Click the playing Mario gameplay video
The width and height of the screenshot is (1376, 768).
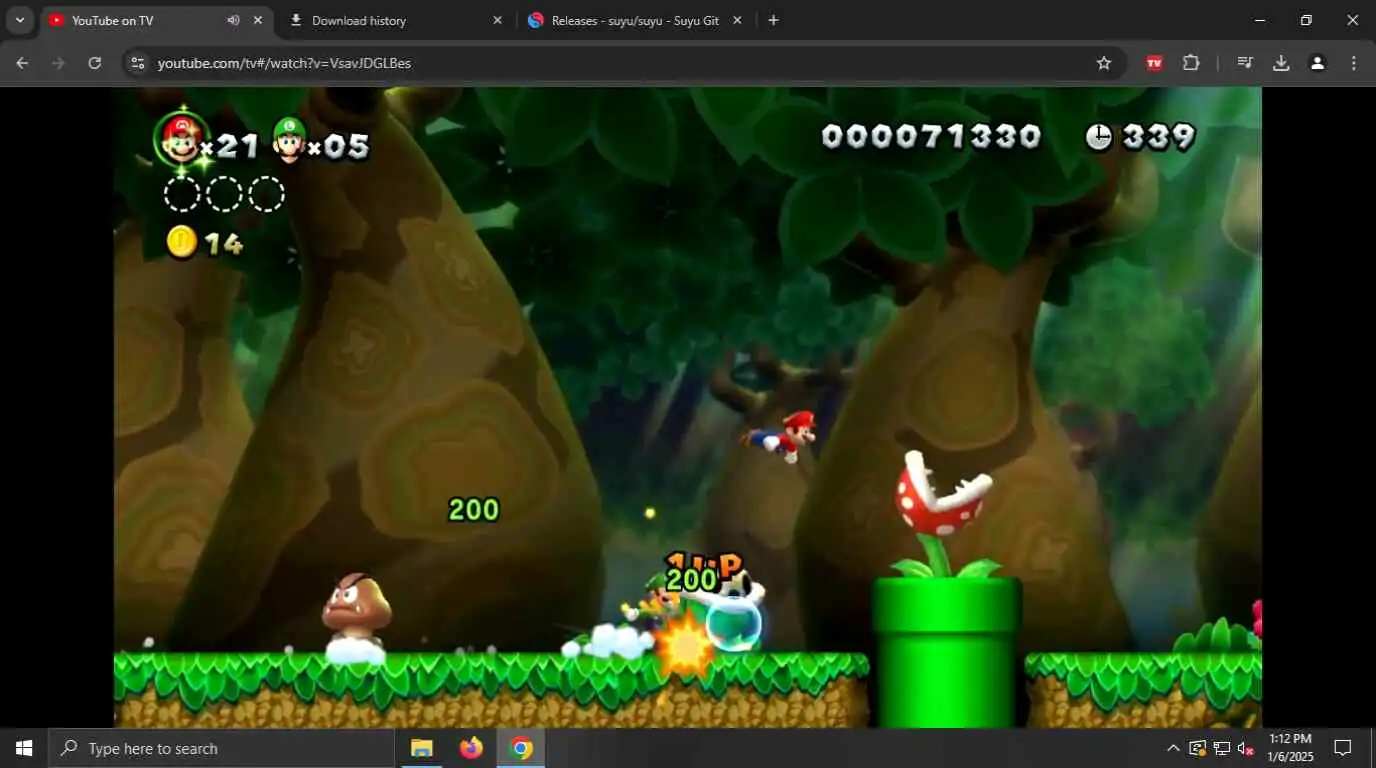(x=688, y=407)
